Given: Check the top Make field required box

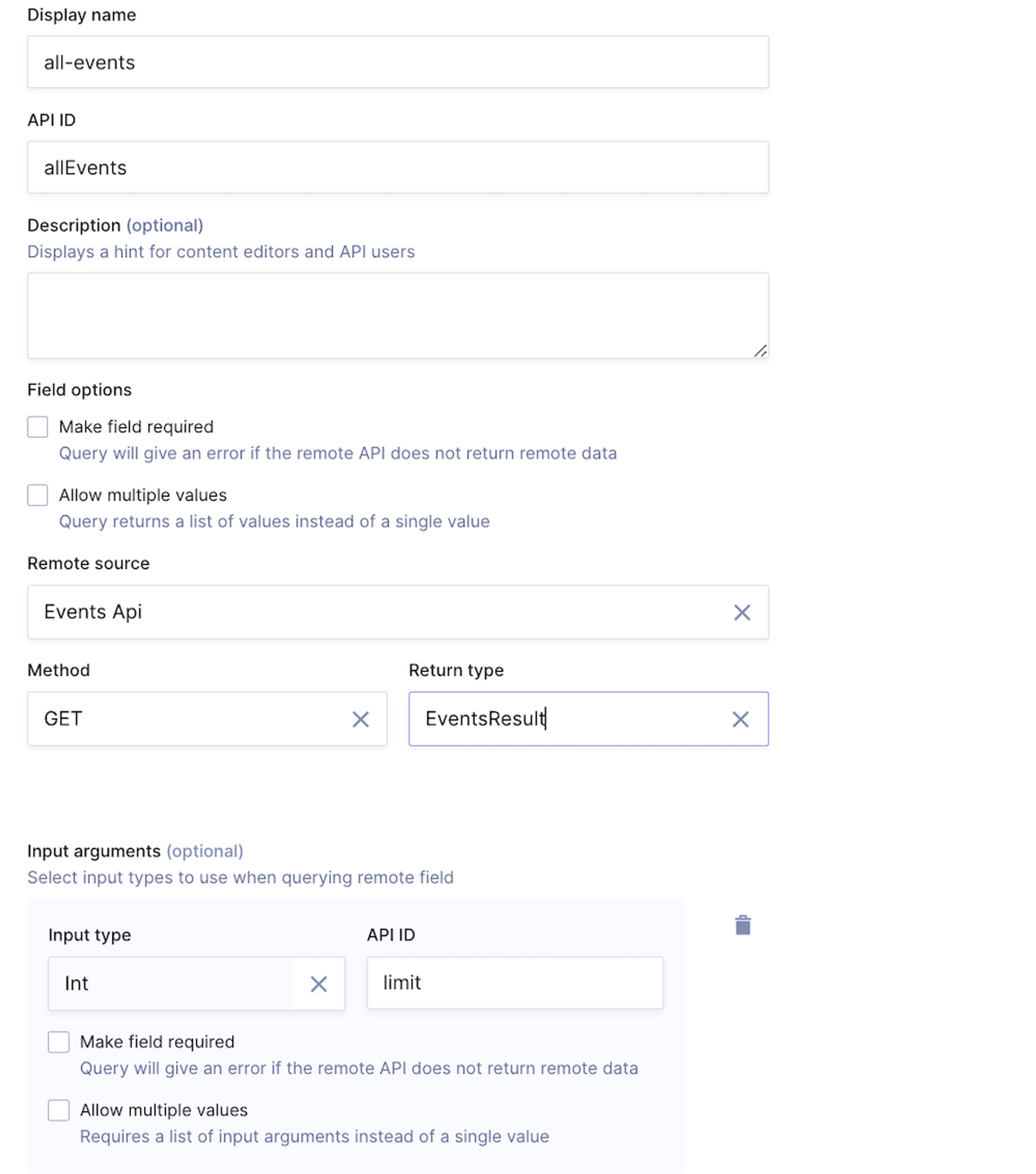Looking at the screenshot, I should (x=38, y=427).
